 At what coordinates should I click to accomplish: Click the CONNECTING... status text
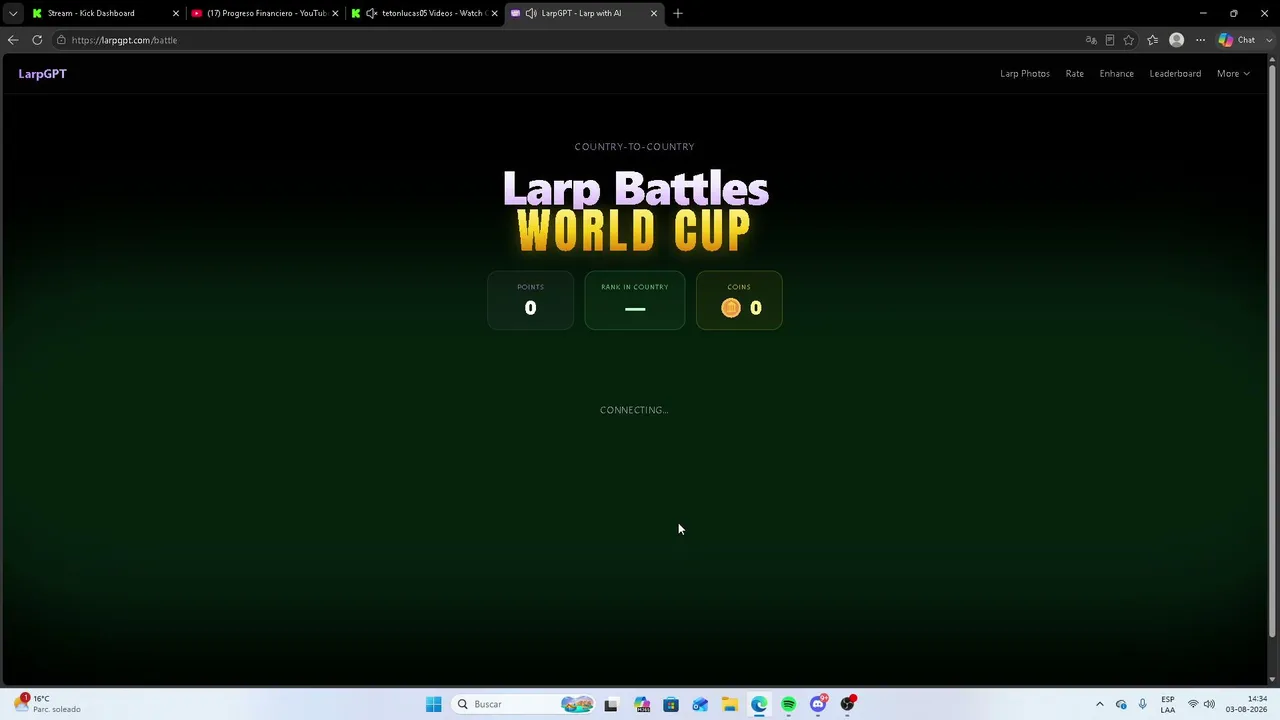(634, 410)
